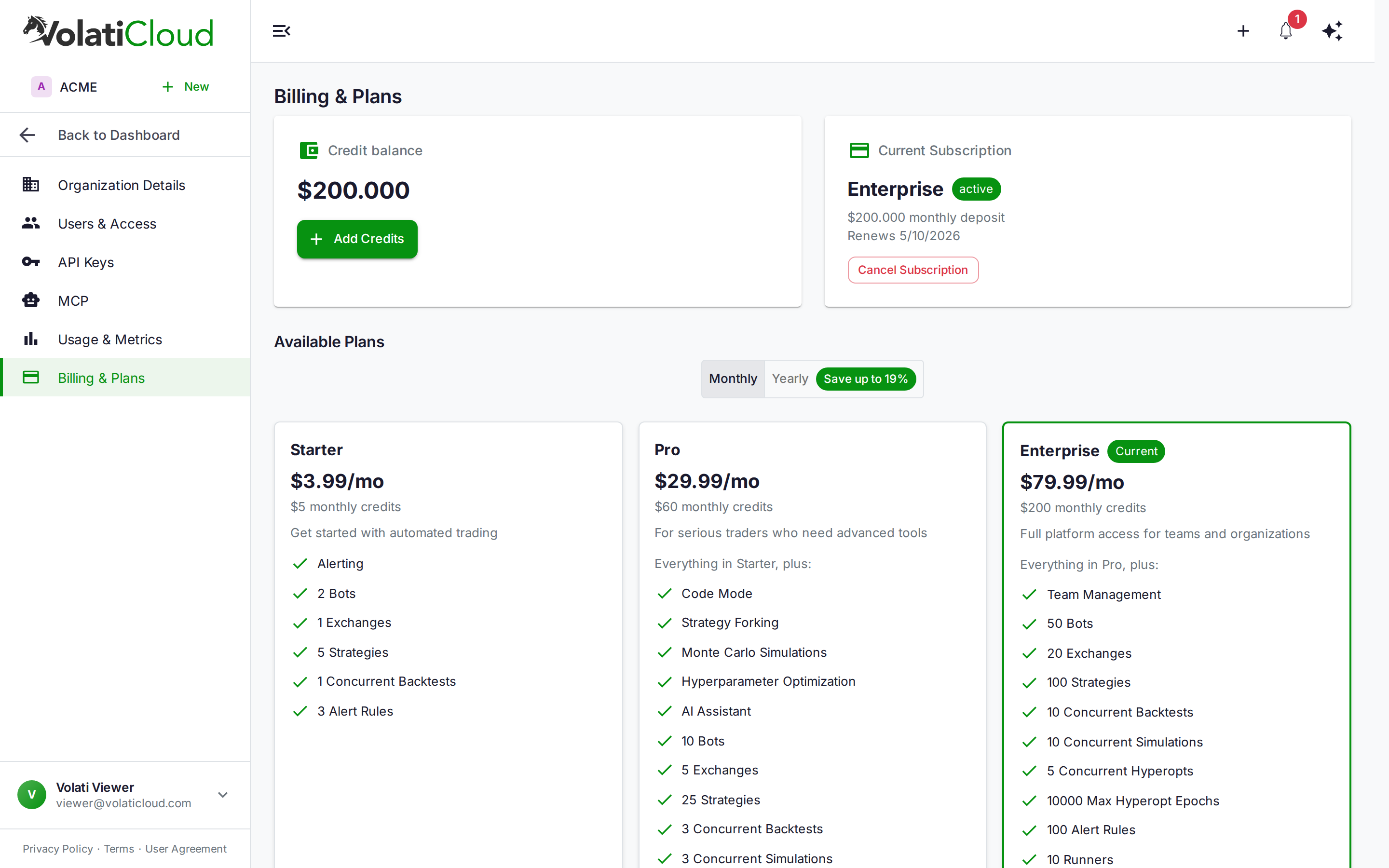The width and height of the screenshot is (1389, 868).
Task: Click the Usage & Metrics bar chart icon
Action: pos(31,339)
